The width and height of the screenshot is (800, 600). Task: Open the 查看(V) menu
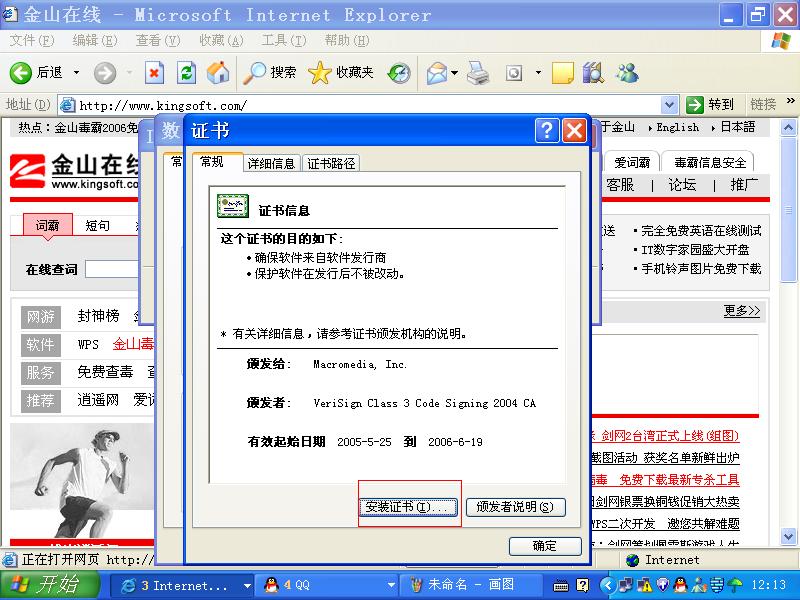coord(158,40)
